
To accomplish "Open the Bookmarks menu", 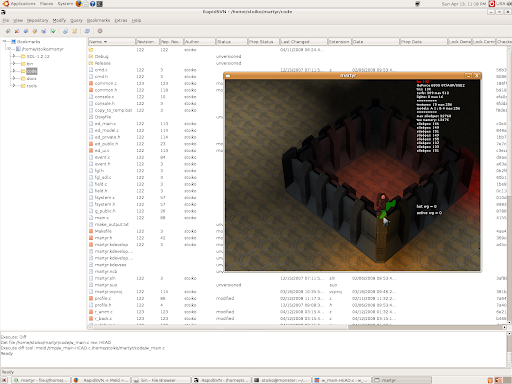I will click(x=98, y=20).
